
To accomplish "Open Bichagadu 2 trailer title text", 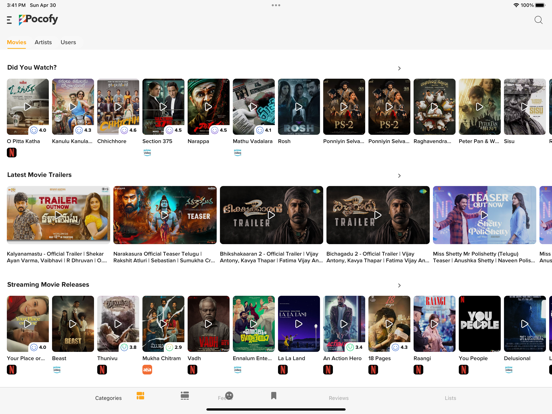I will (x=378, y=257).
